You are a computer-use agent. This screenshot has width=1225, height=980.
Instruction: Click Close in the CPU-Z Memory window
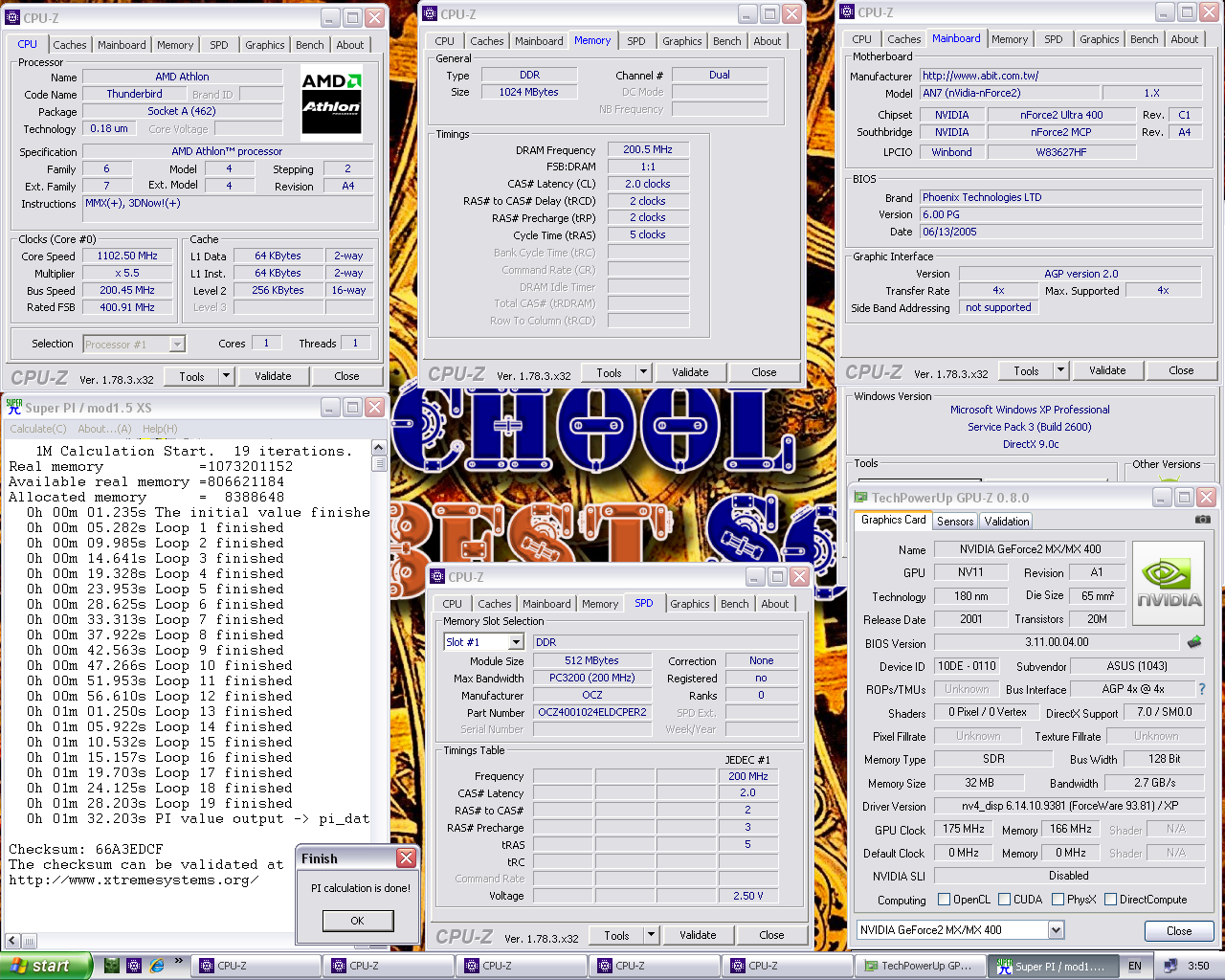[x=764, y=372]
